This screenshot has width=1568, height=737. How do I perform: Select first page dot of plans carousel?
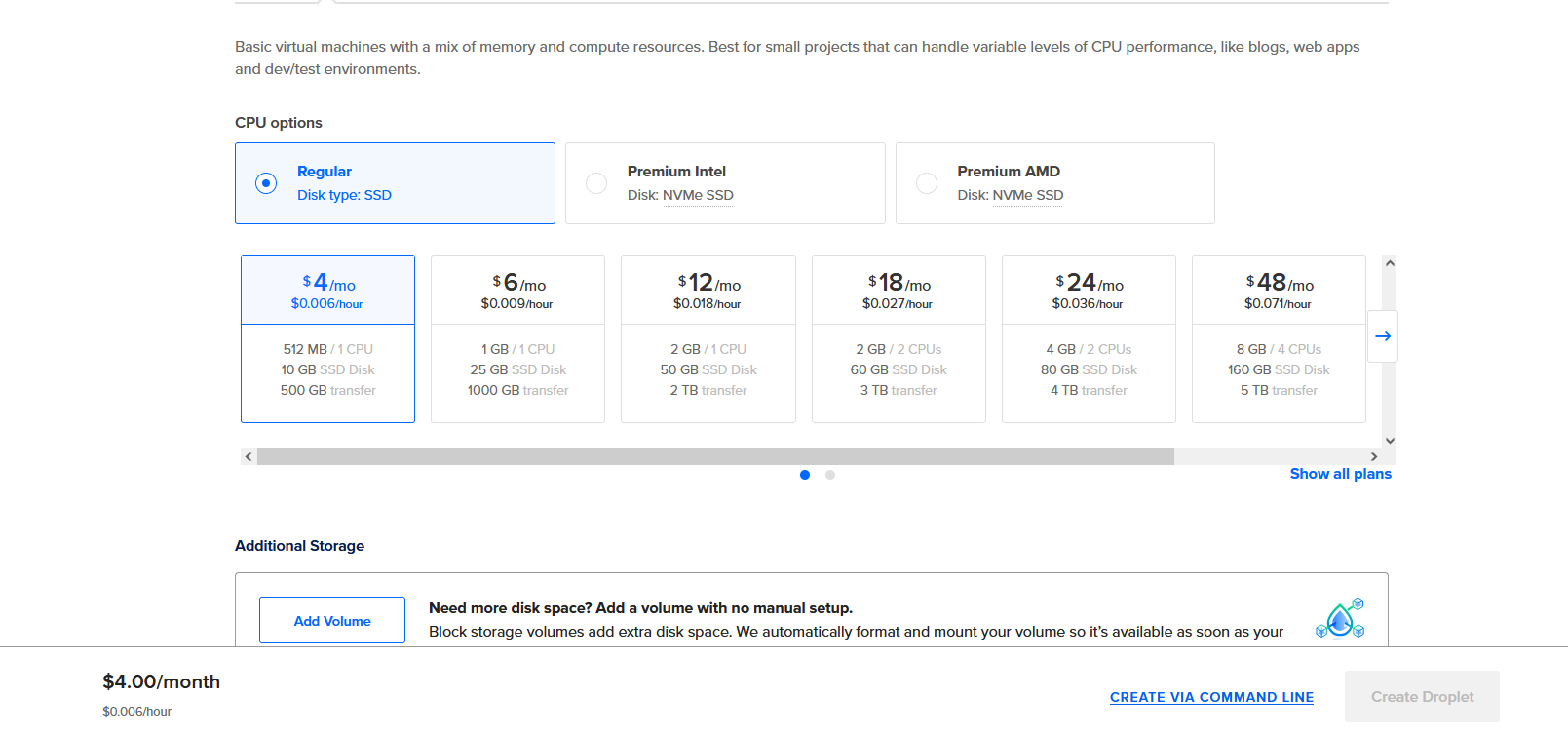805,475
